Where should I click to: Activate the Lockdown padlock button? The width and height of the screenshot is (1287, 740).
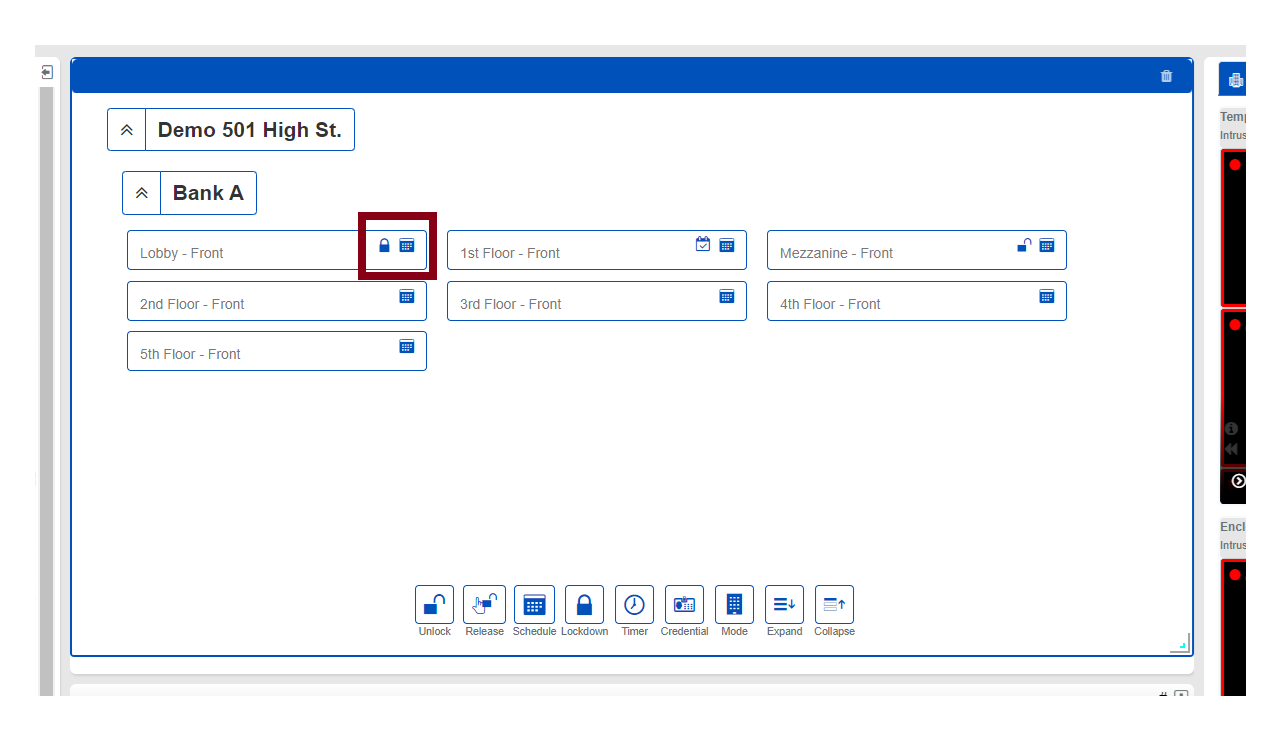tap(584, 605)
